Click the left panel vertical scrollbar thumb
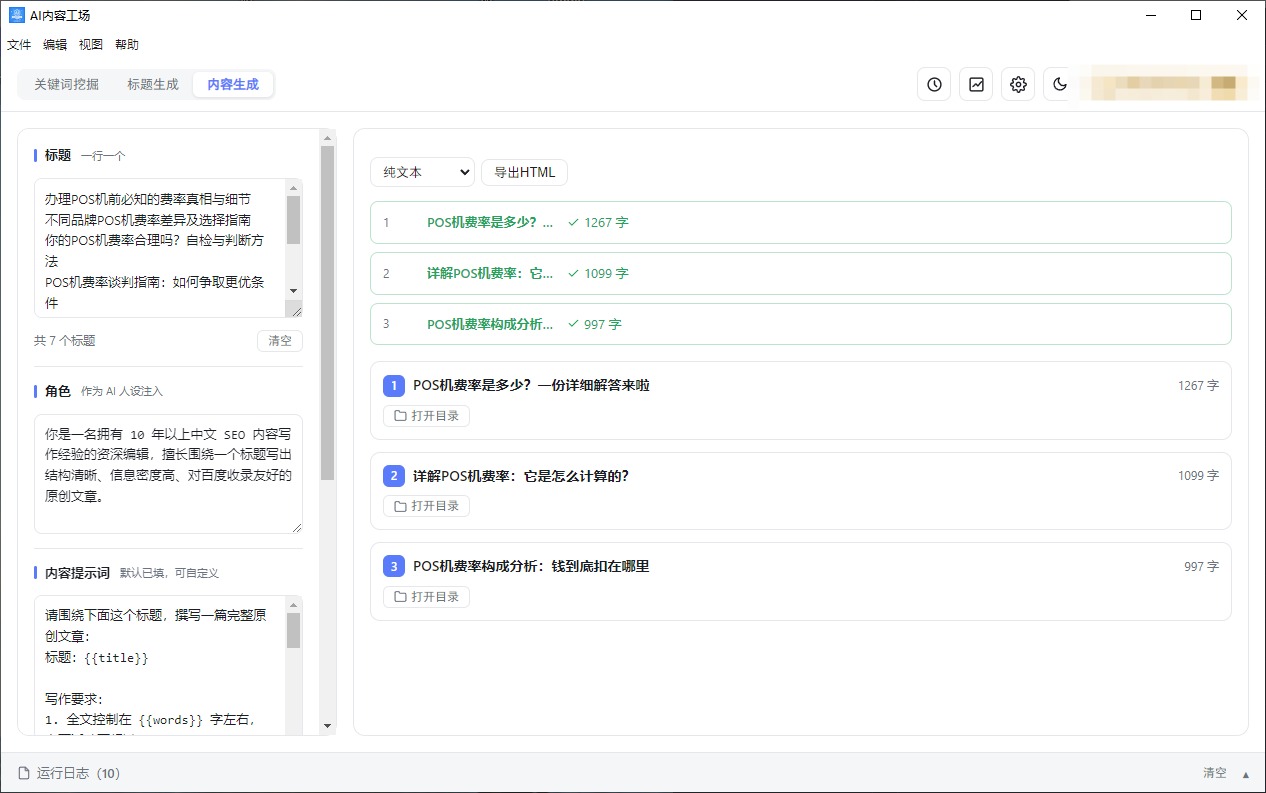 tap(327, 313)
